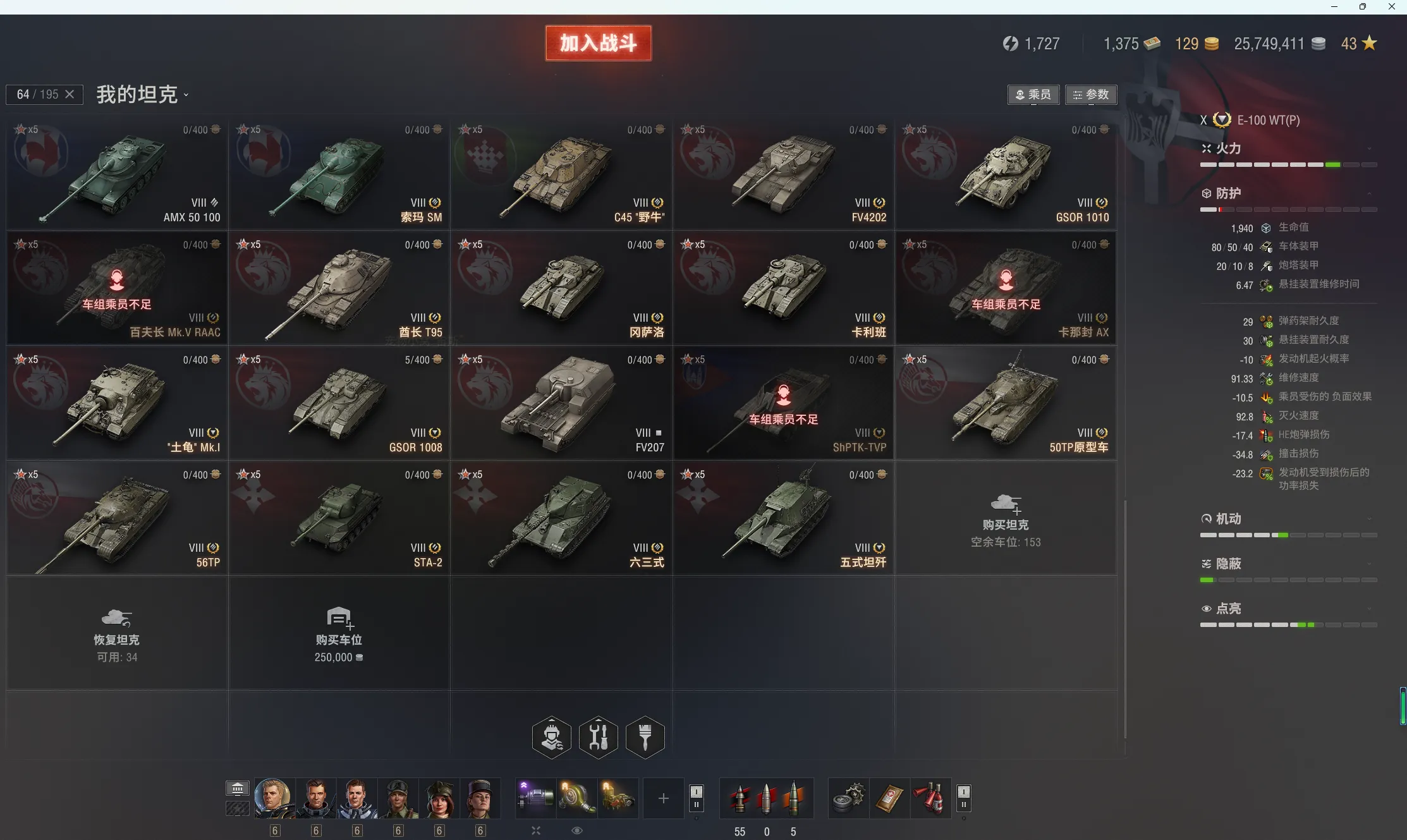Click the fire extinguisher consumable slot

(x=930, y=798)
